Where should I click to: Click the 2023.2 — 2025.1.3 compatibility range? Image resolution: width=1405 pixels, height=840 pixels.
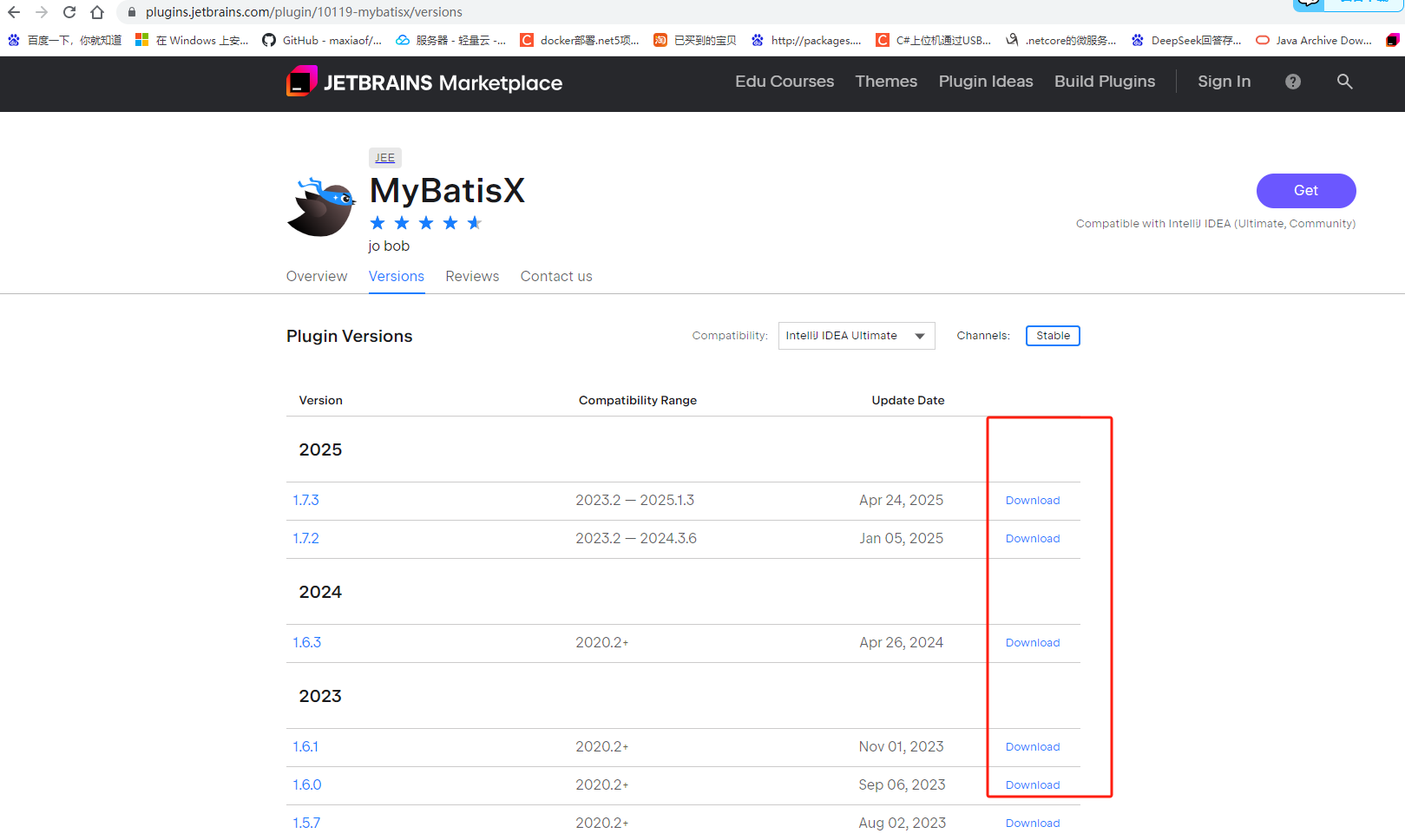tap(635, 500)
